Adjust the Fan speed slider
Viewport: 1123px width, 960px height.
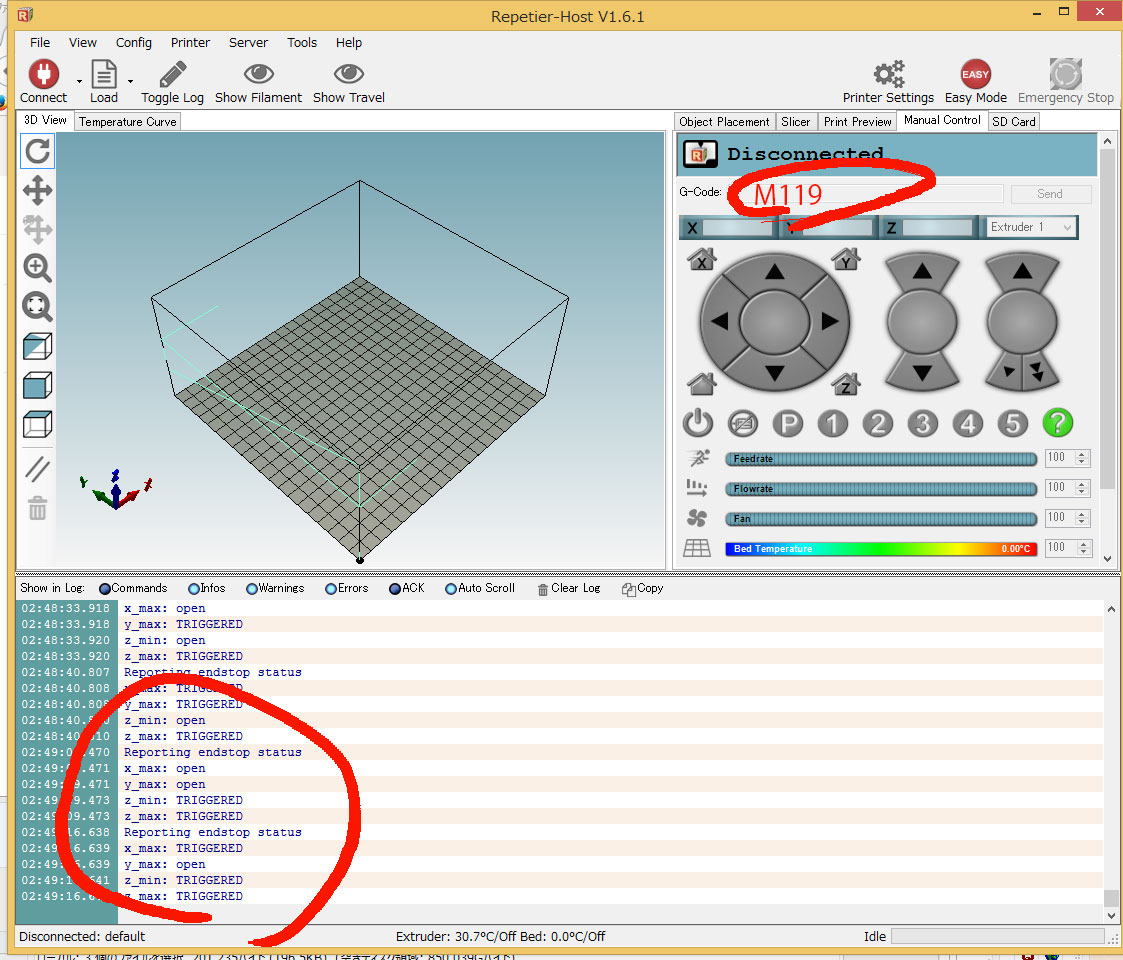(x=881, y=519)
